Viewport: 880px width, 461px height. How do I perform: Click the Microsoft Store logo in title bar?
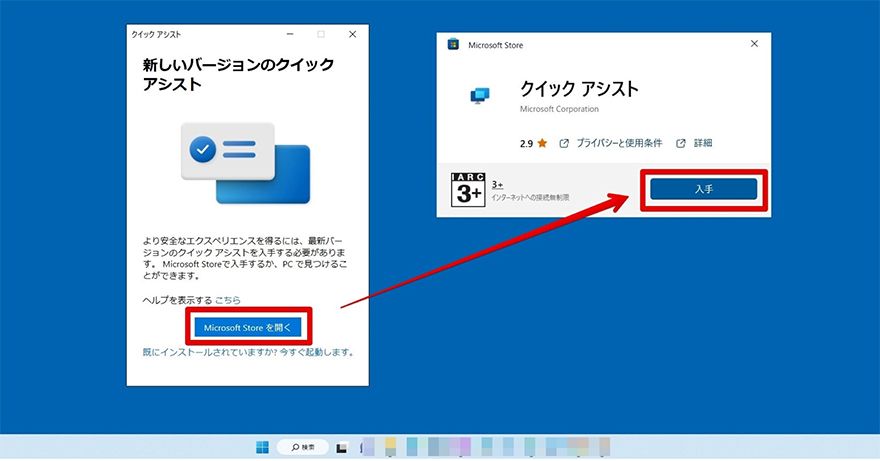(x=453, y=44)
